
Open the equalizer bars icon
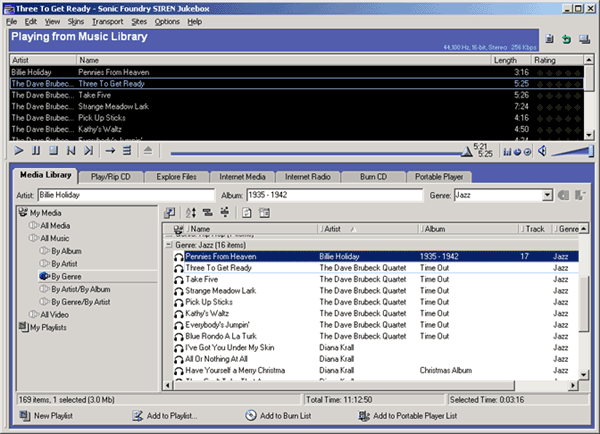tap(507, 152)
